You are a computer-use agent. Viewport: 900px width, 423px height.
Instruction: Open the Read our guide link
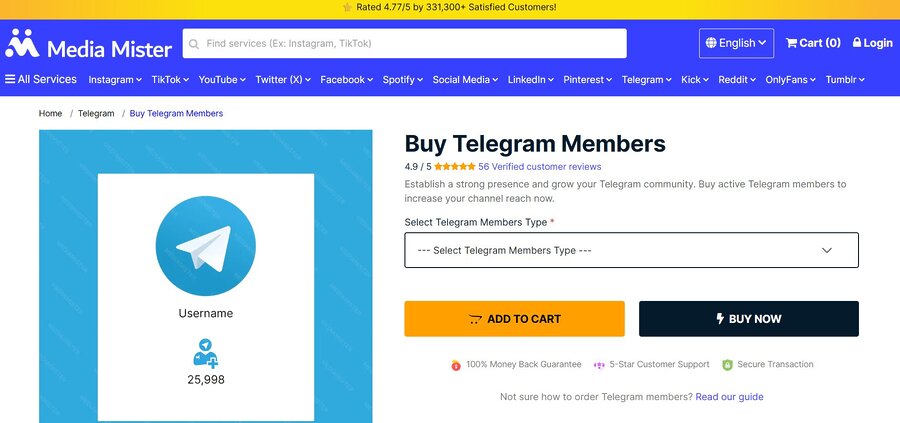click(729, 397)
